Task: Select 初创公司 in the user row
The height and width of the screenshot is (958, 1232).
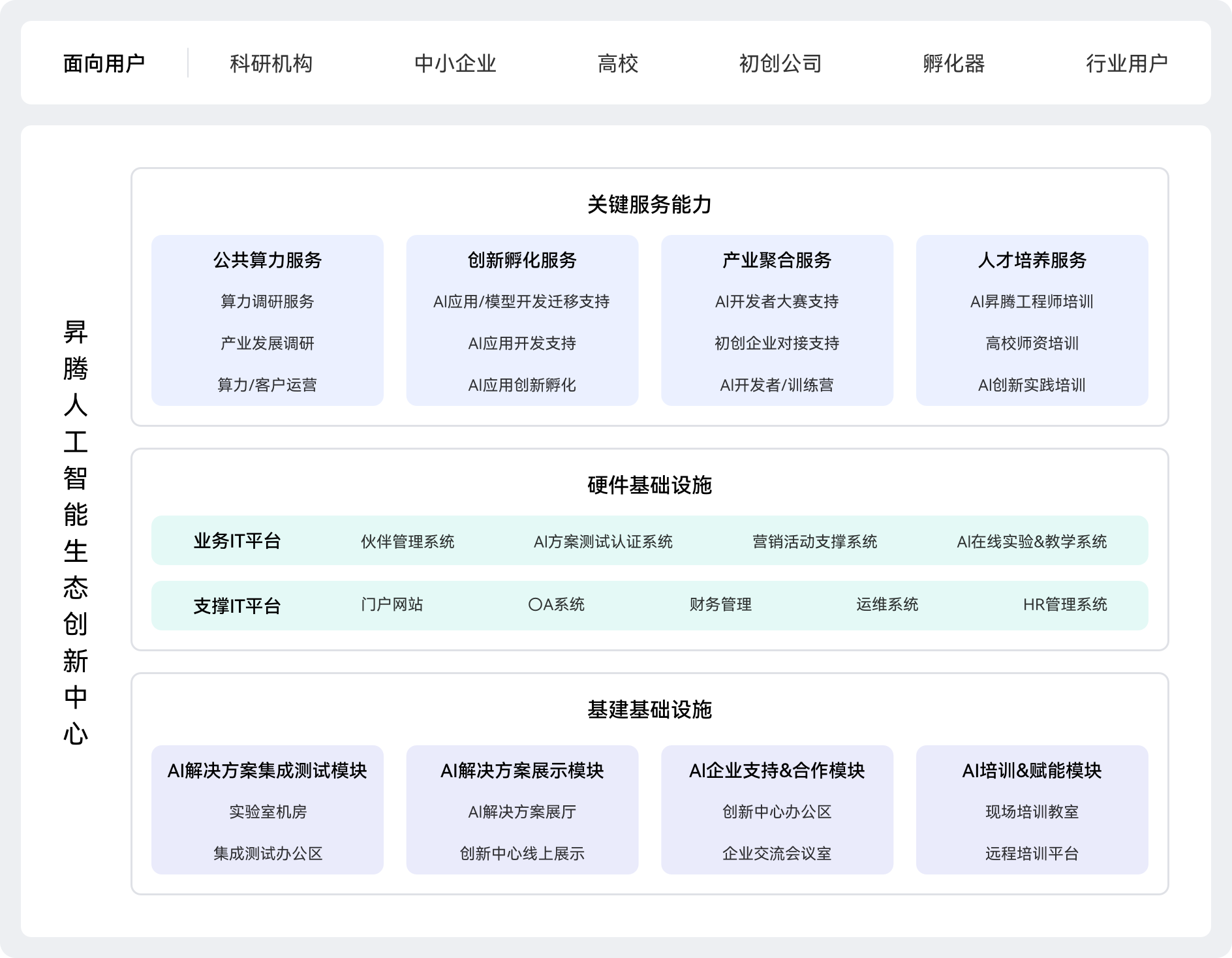Action: (780, 63)
